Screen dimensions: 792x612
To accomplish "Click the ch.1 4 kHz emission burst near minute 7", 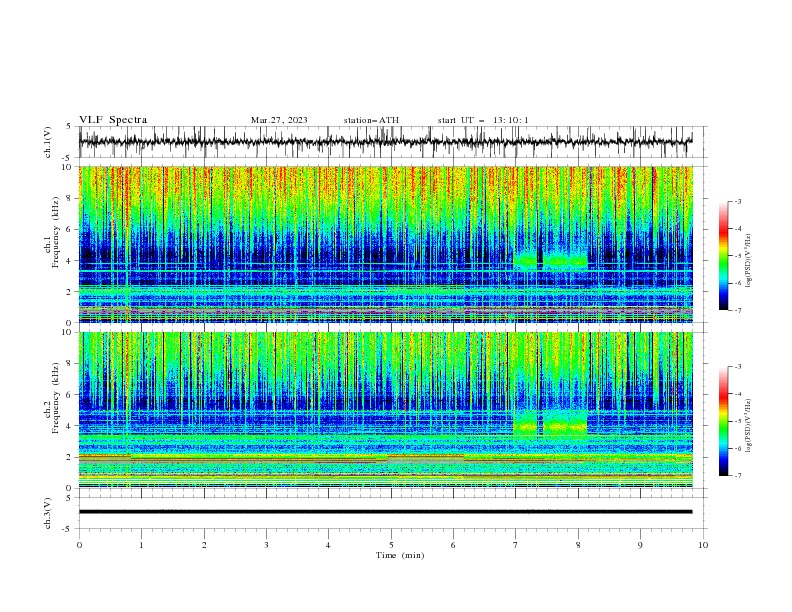I will click(525, 261).
